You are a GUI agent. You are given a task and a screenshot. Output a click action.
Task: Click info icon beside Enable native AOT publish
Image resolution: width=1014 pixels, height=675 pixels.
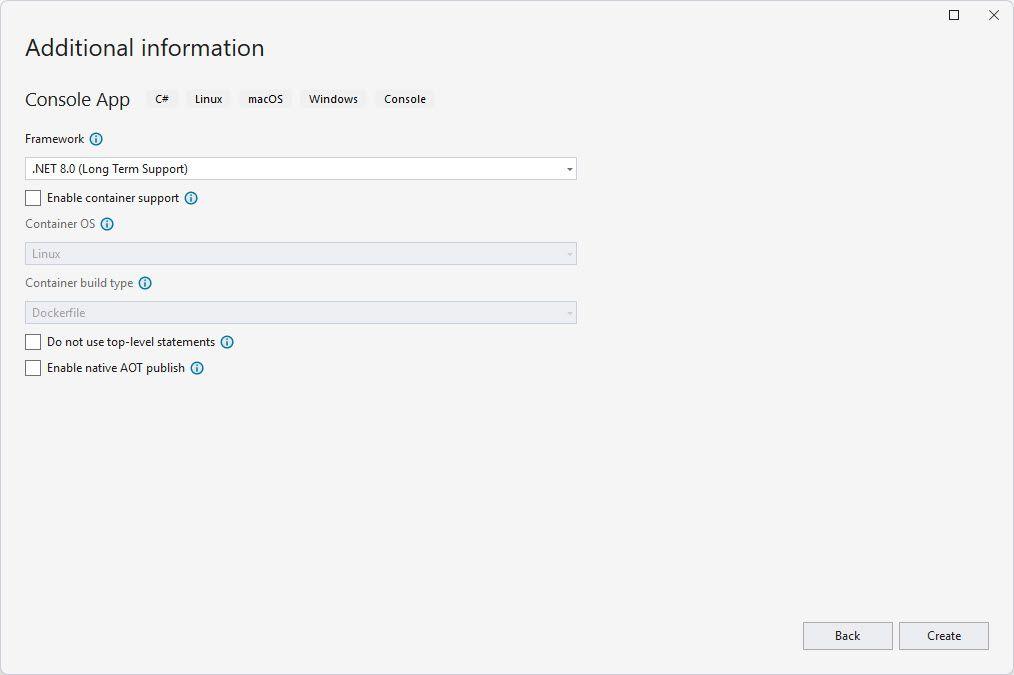[197, 368]
